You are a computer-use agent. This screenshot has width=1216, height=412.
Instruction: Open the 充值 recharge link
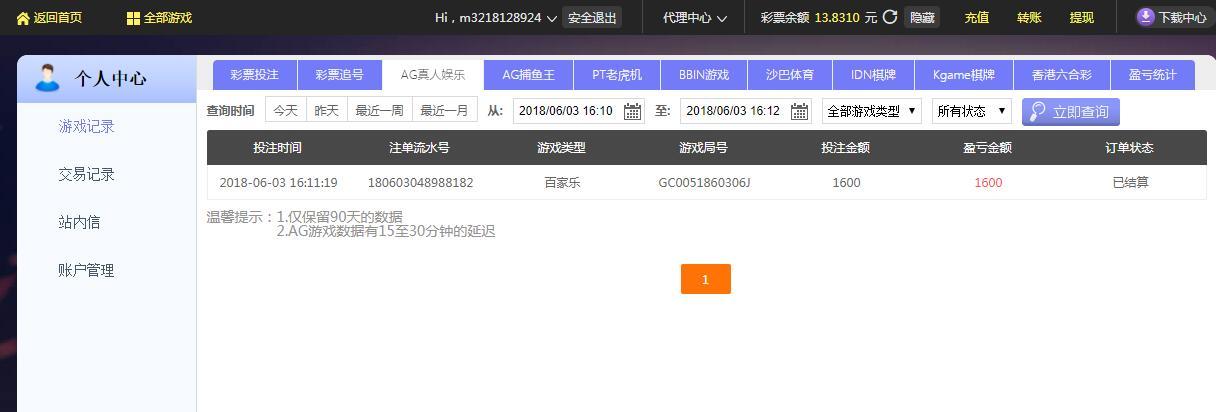977,18
